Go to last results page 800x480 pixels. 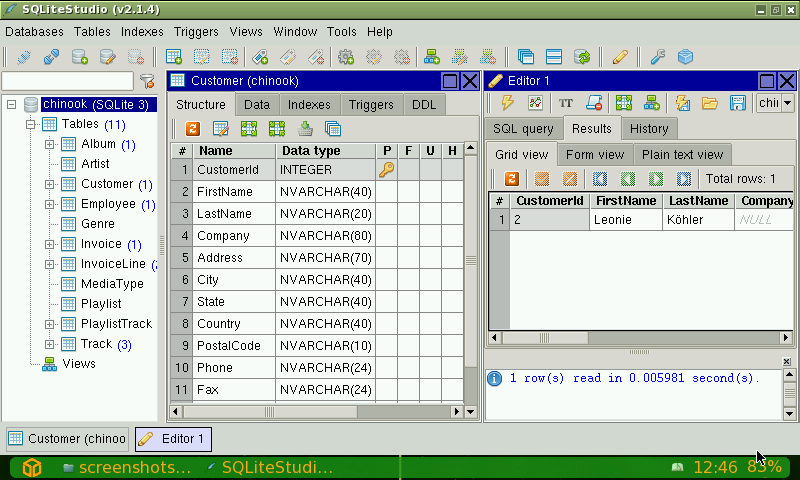(x=684, y=179)
